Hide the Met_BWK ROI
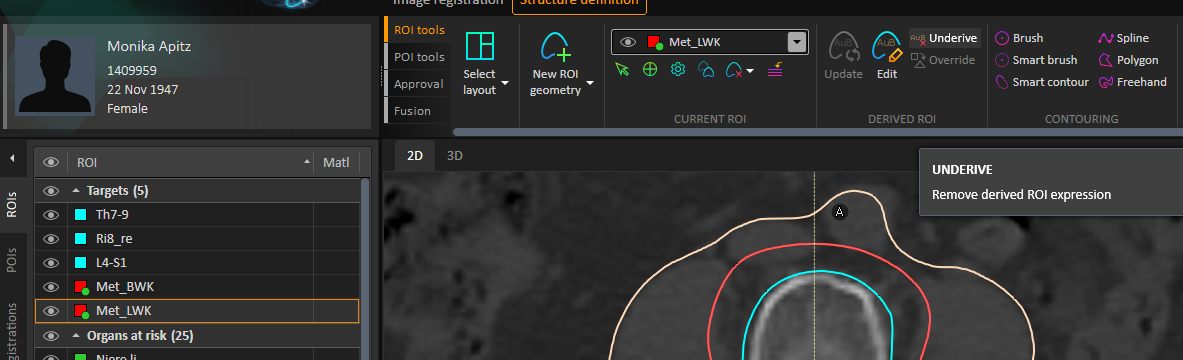Viewport: 1183px width, 360px height. click(x=51, y=288)
